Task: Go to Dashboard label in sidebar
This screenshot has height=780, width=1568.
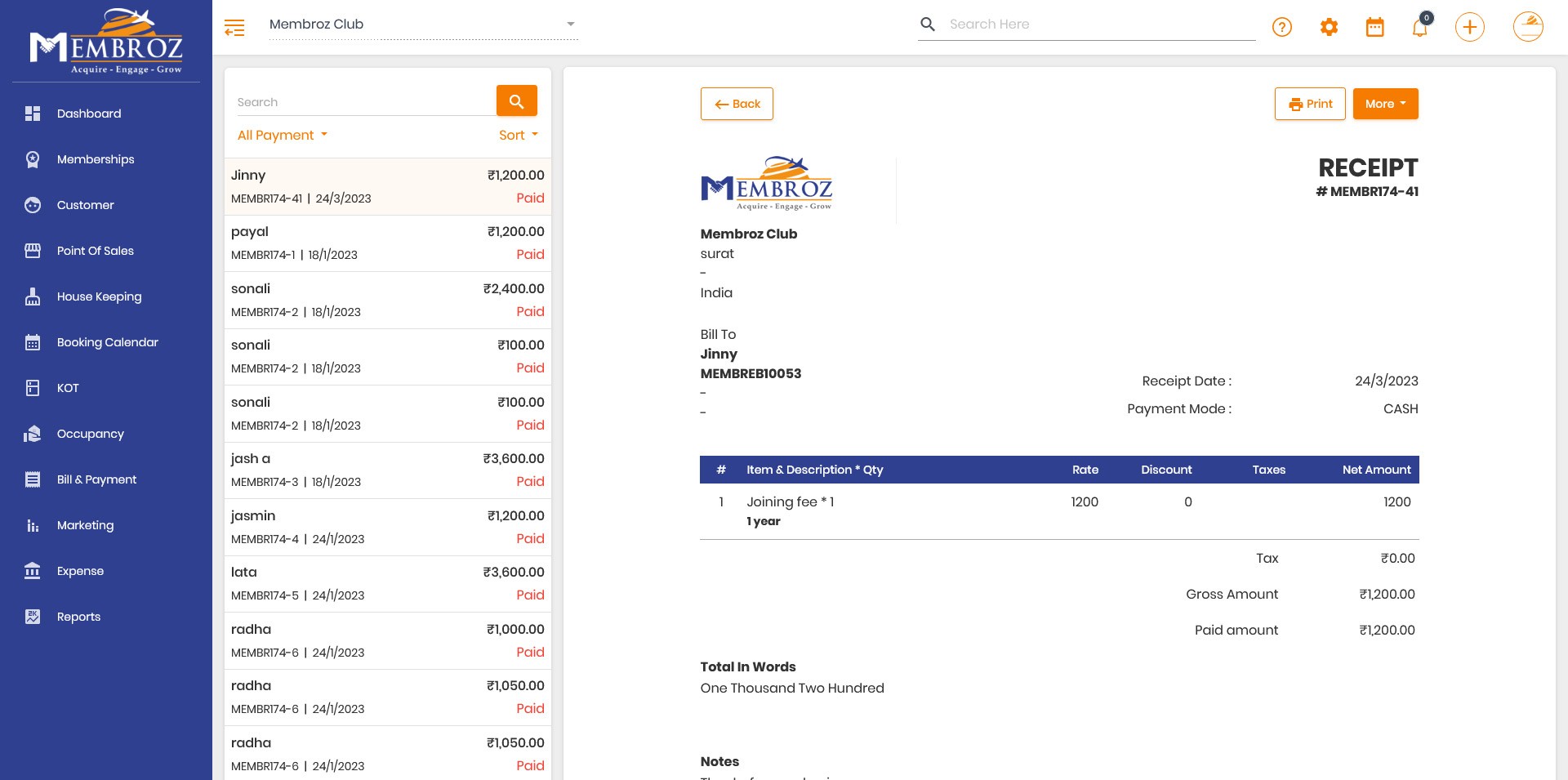Action: tap(89, 114)
